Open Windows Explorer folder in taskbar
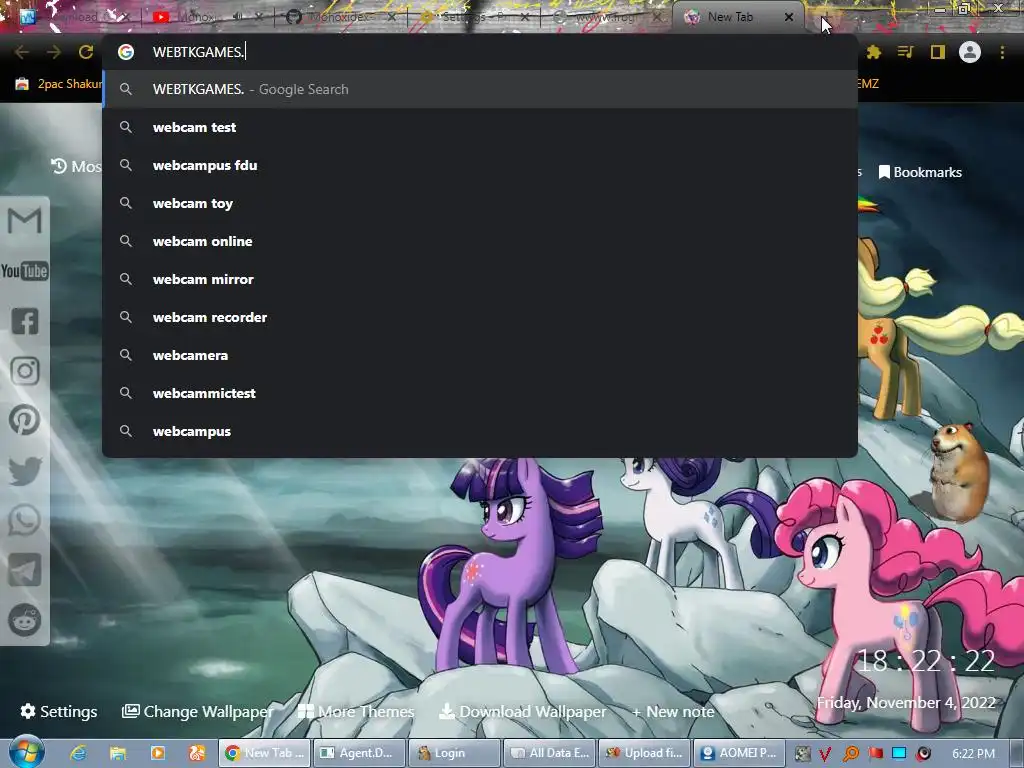 118,753
